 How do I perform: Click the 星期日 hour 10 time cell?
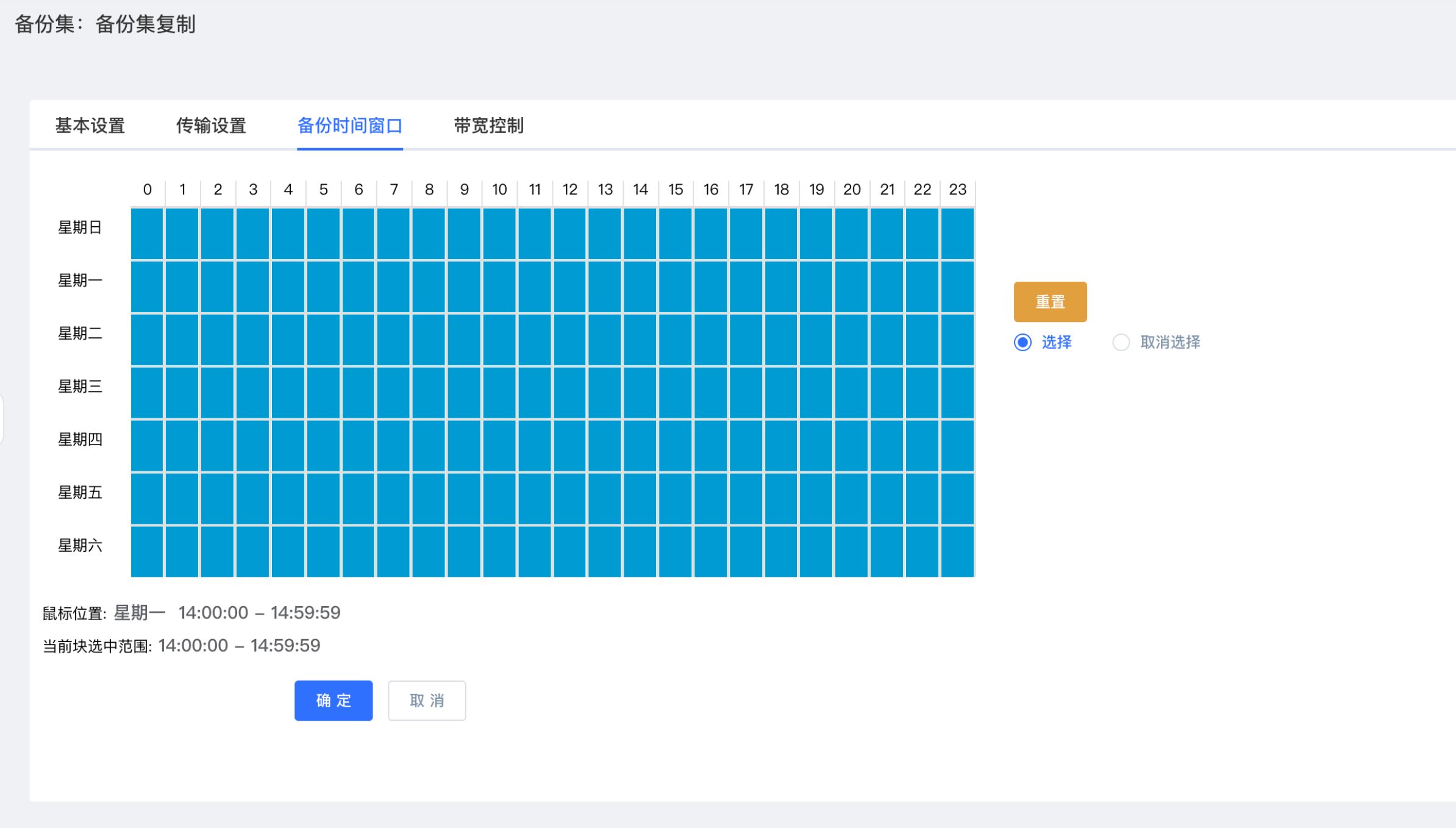click(x=499, y=234)
